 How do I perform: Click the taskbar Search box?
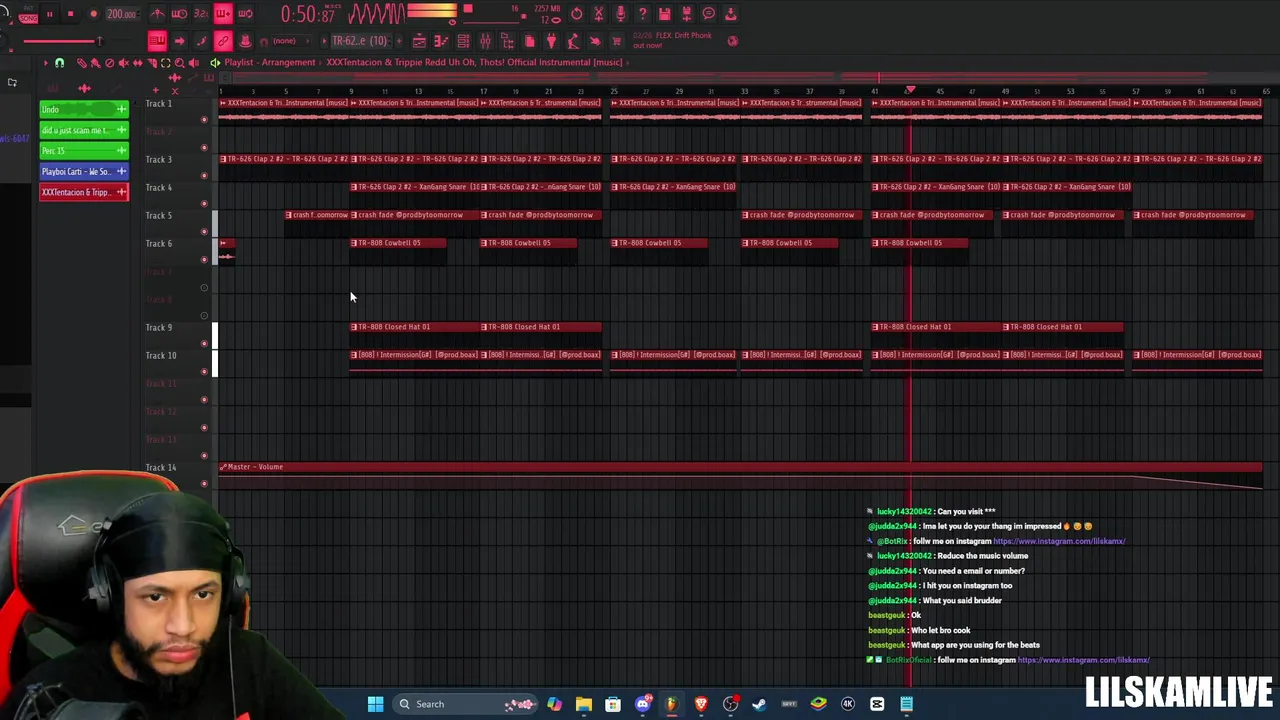click(x=465, y=704)
